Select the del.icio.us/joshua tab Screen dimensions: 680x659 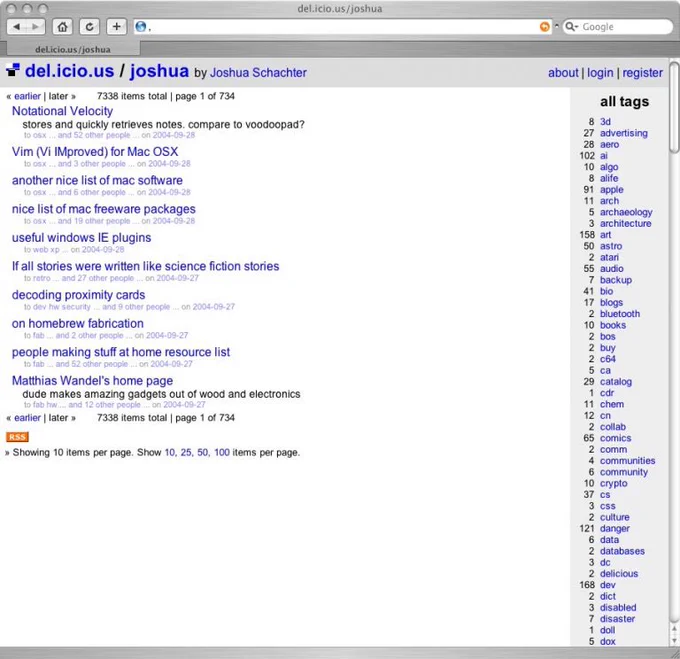(x=73, y=49)
